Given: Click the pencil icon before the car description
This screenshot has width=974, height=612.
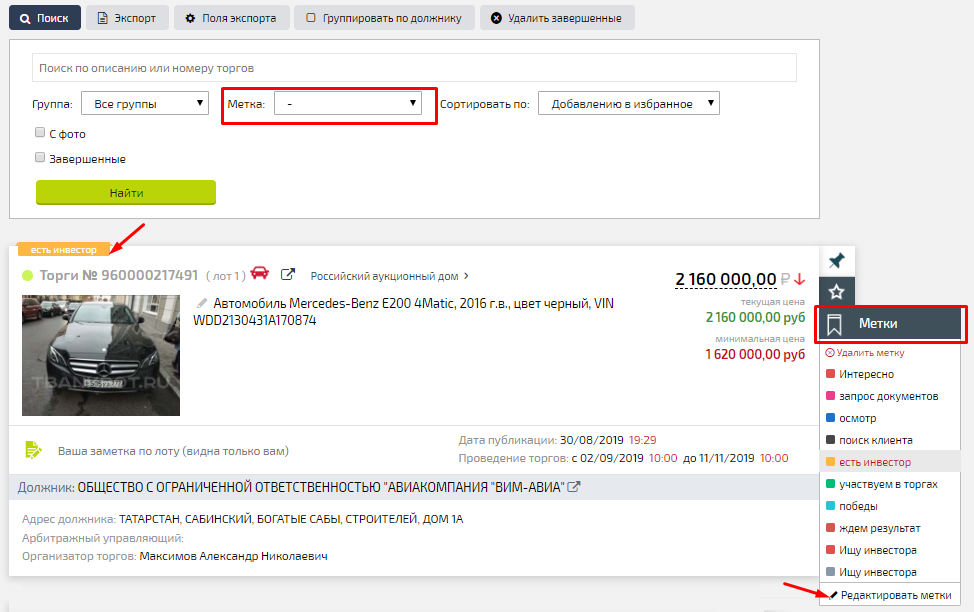Looking at the screenshot, I should click(x=201, y=302).
